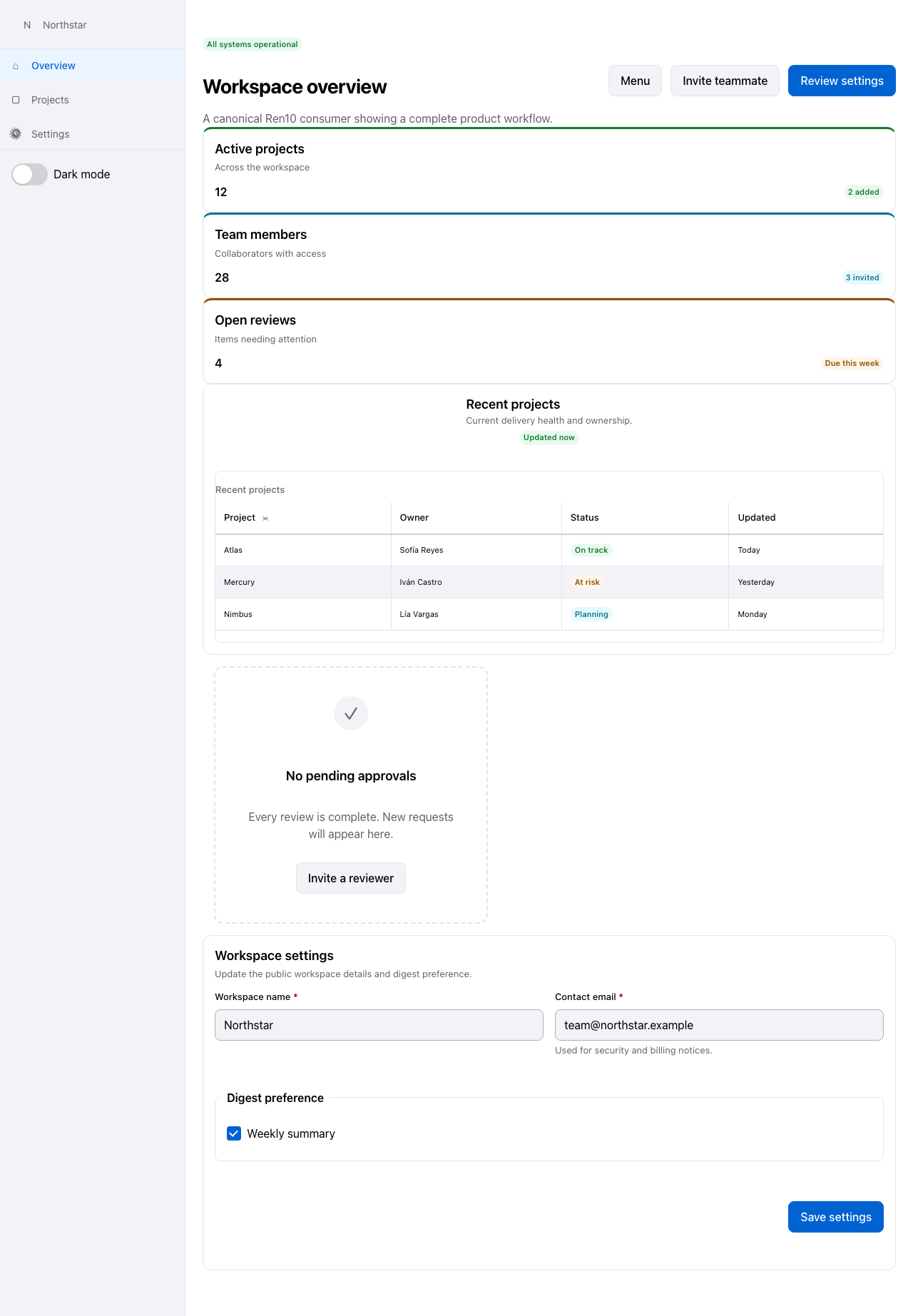Toggle the Dark mode switch

click(x=30, y=175)
